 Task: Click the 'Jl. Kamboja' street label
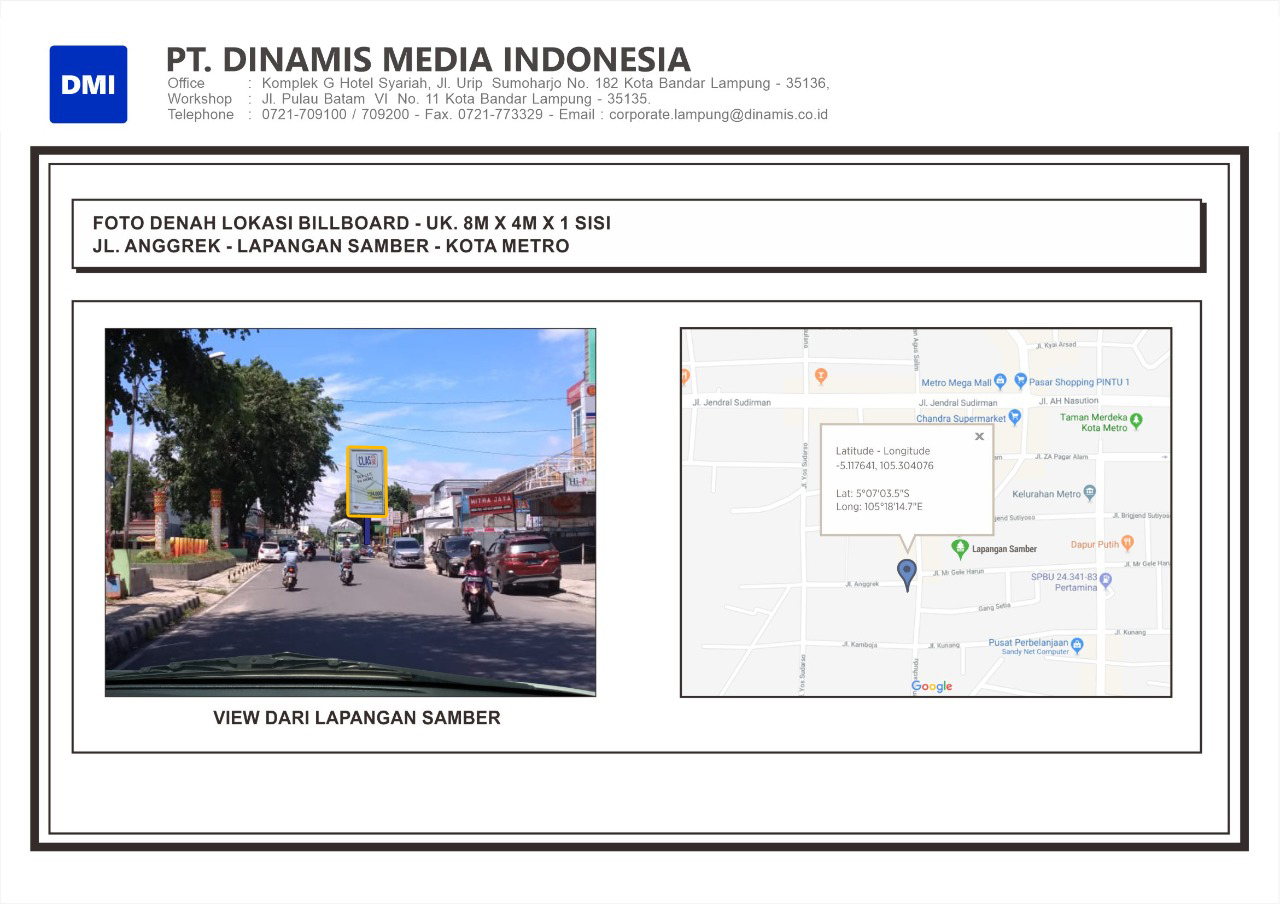(859, 645)
